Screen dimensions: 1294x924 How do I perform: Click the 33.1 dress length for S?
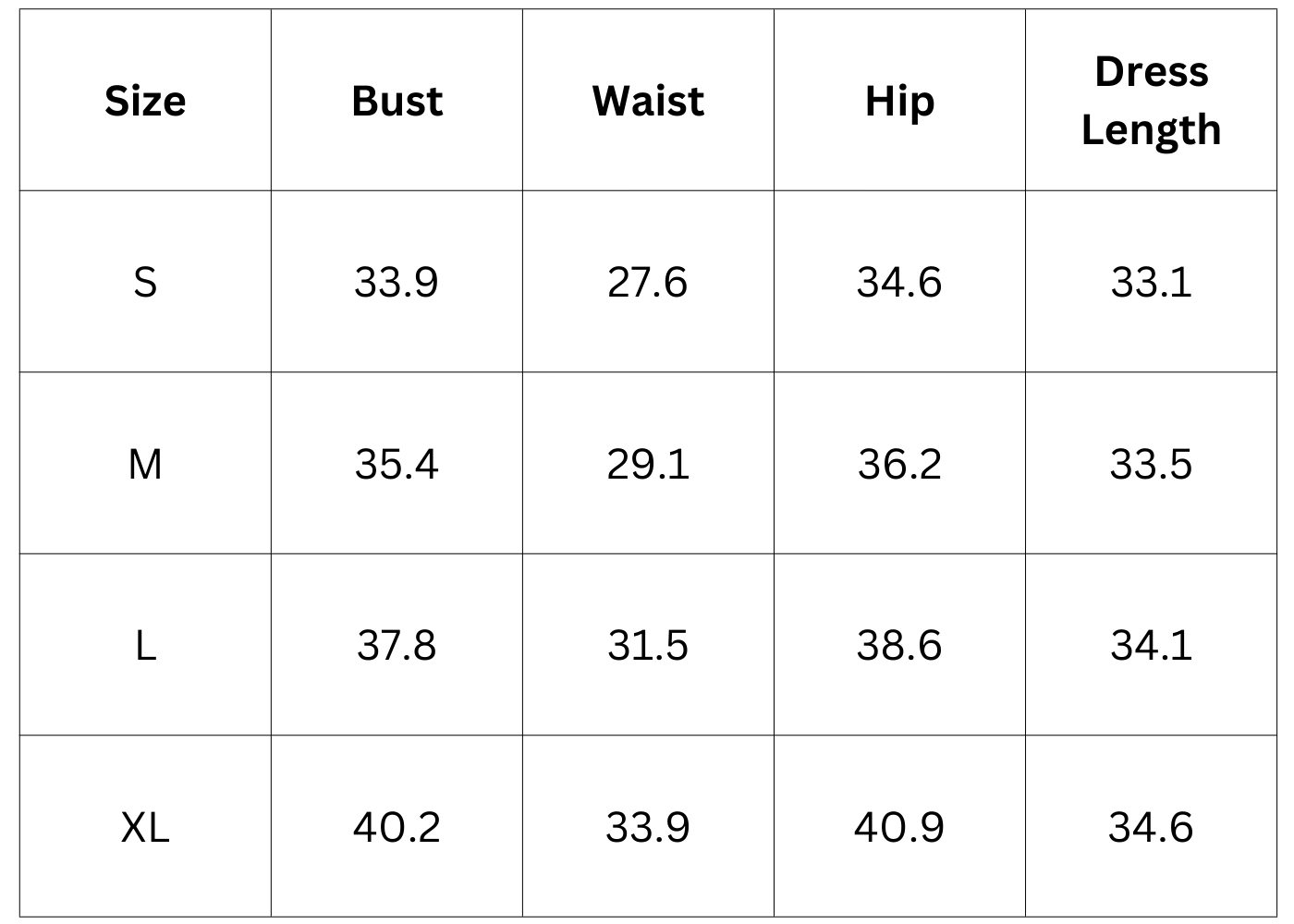[x=1151, y=282]
